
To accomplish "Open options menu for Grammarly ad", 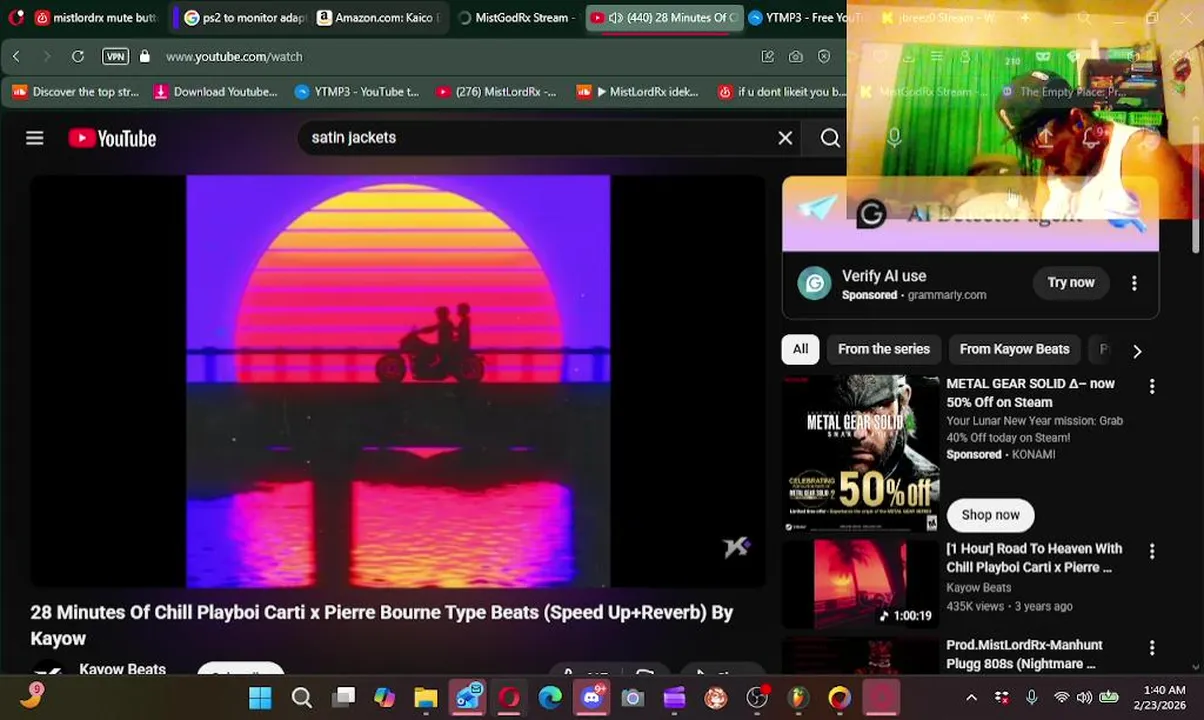I will [1134, 283].
